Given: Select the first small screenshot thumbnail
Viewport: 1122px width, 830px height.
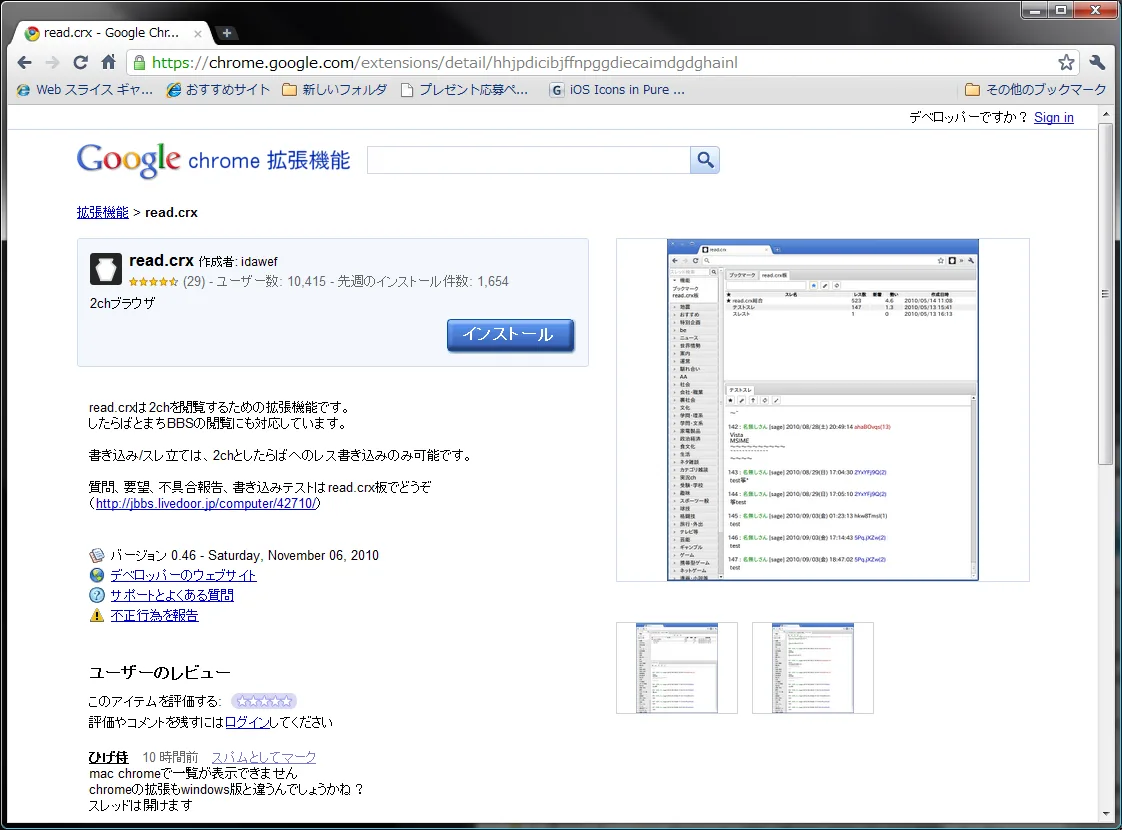Looking at the screenshot, I should (677, 668).
